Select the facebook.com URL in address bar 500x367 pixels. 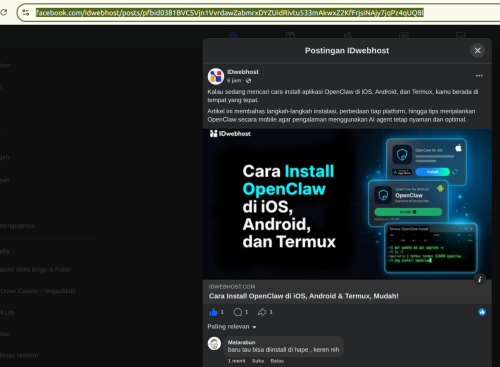(x=230, y=13)
